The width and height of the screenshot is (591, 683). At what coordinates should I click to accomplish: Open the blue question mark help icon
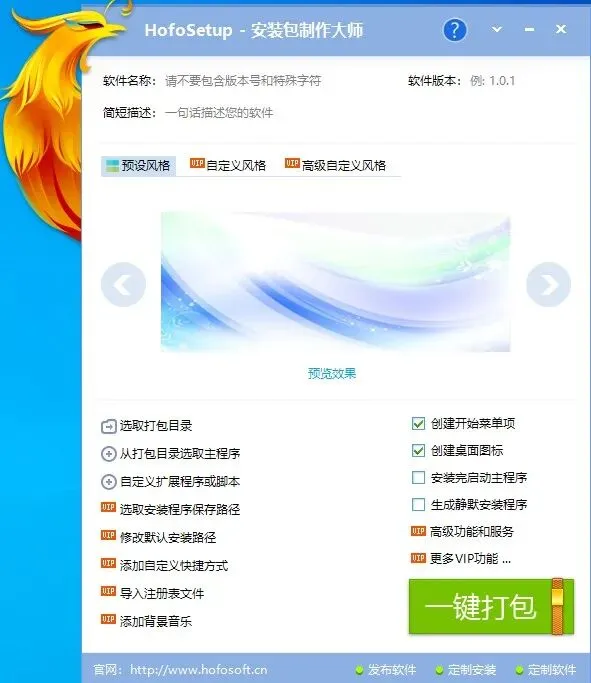tap(454, 30)
